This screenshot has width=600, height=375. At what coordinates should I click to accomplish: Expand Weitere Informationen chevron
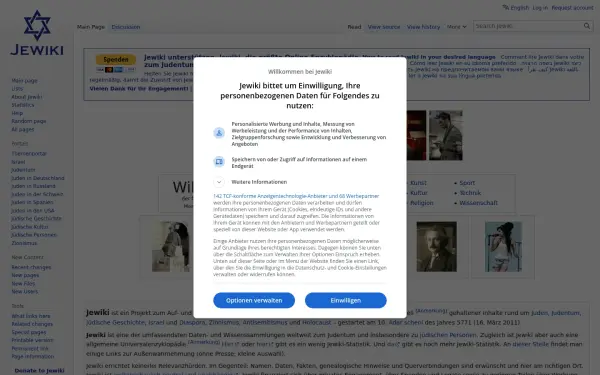(219, 182)
